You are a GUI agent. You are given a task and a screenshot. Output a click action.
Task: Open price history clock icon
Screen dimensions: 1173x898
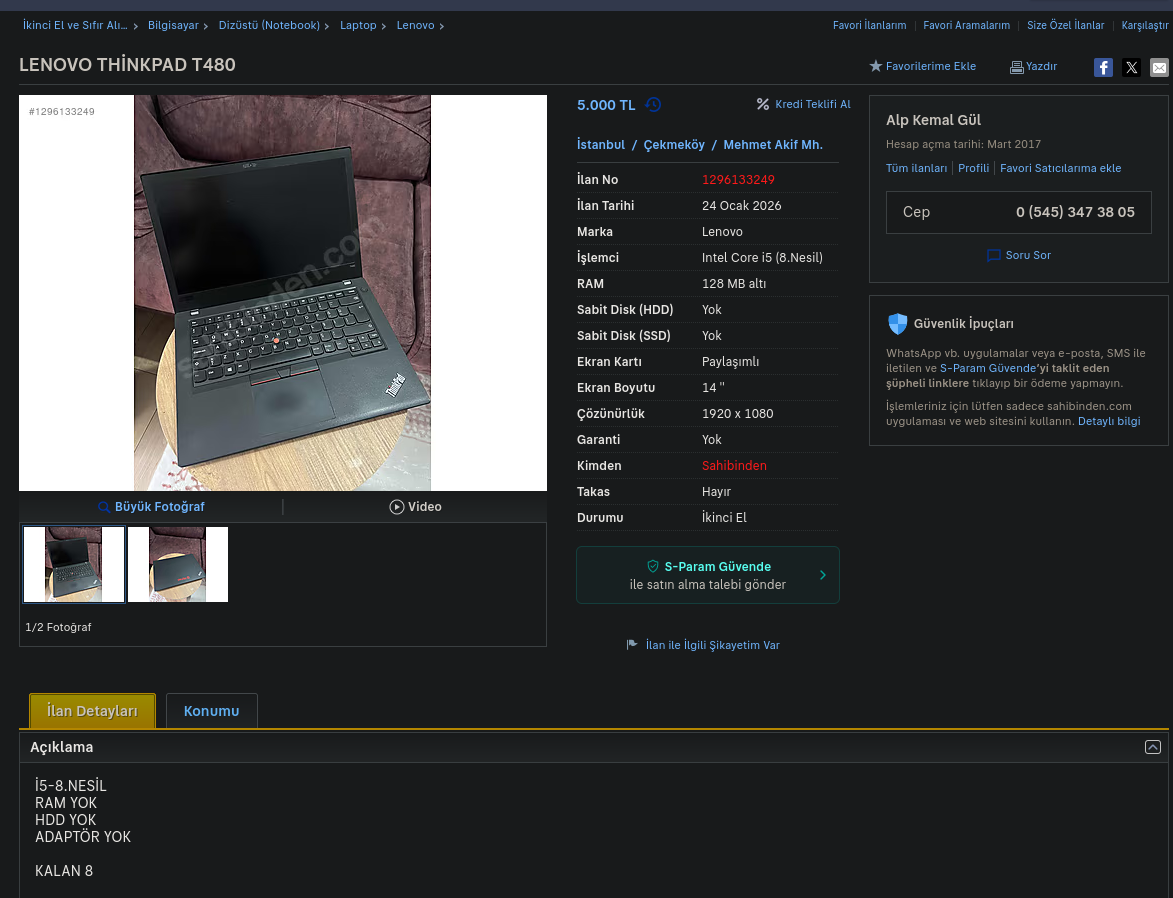[653, 105]
